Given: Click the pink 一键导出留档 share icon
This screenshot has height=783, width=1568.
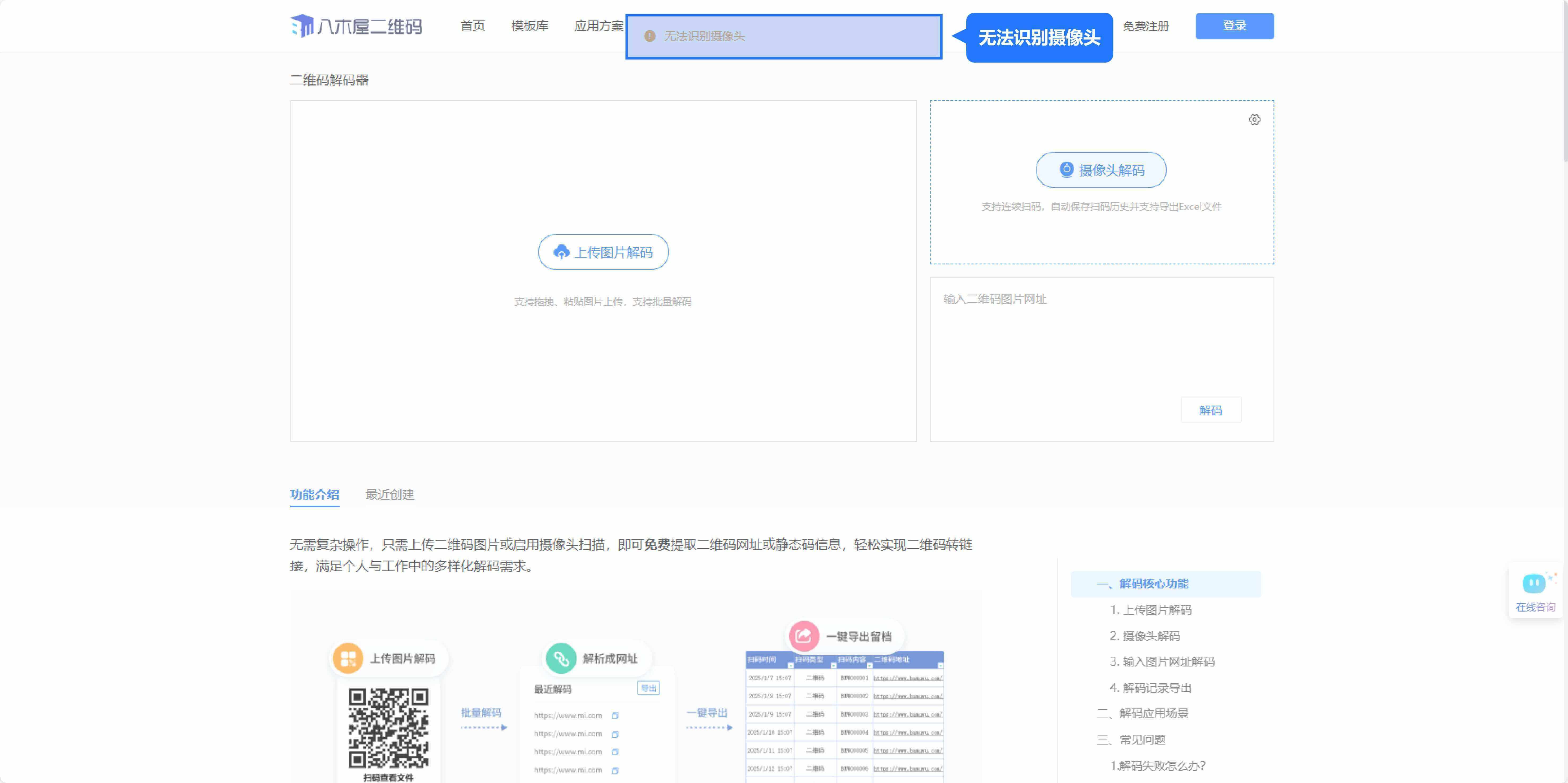Looking at the screenshot, I should pos(803,636).
